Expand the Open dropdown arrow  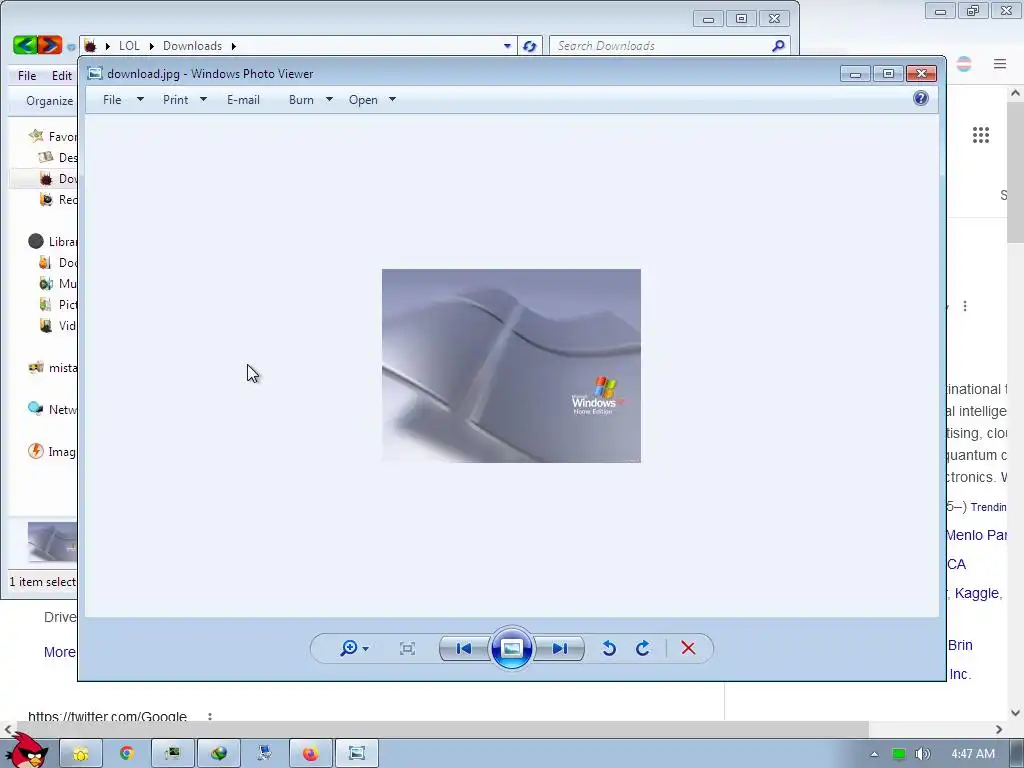pyautogui.click(x=392, y=99)
